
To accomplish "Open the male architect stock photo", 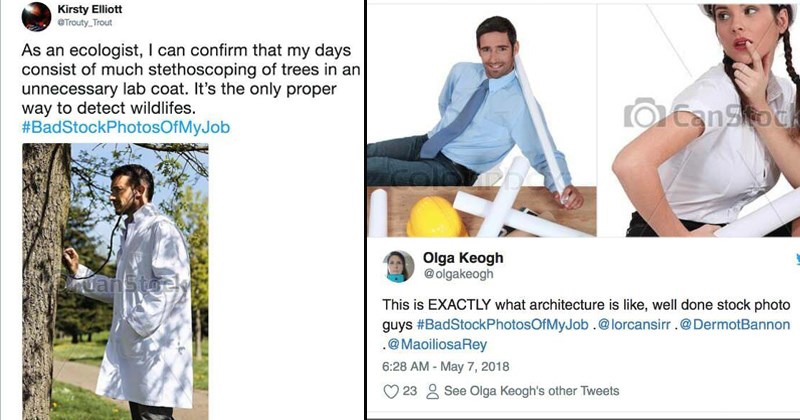I will pyautogui.click(x=481, y=120).
